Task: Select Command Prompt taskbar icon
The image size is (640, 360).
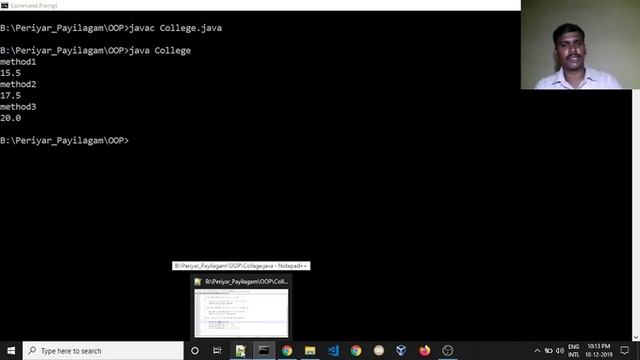Action: (264, 351)
